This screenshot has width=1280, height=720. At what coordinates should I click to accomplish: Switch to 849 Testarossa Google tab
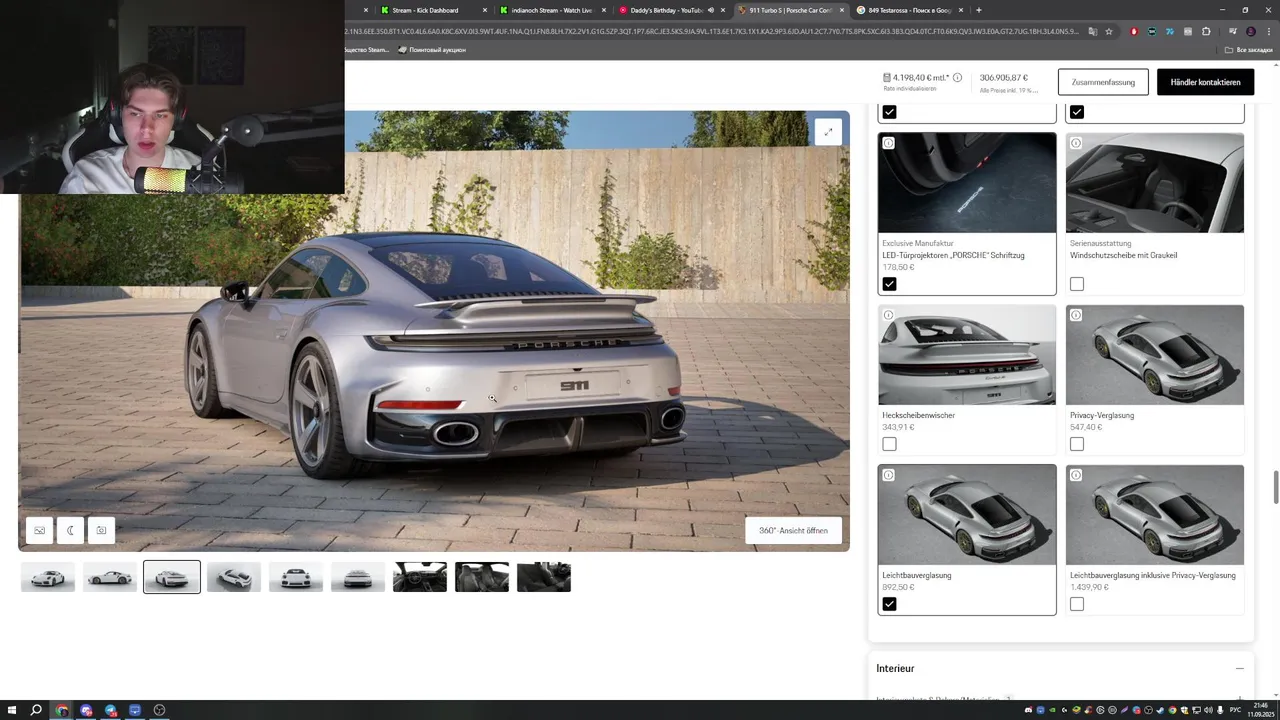(x=909, y=10)
